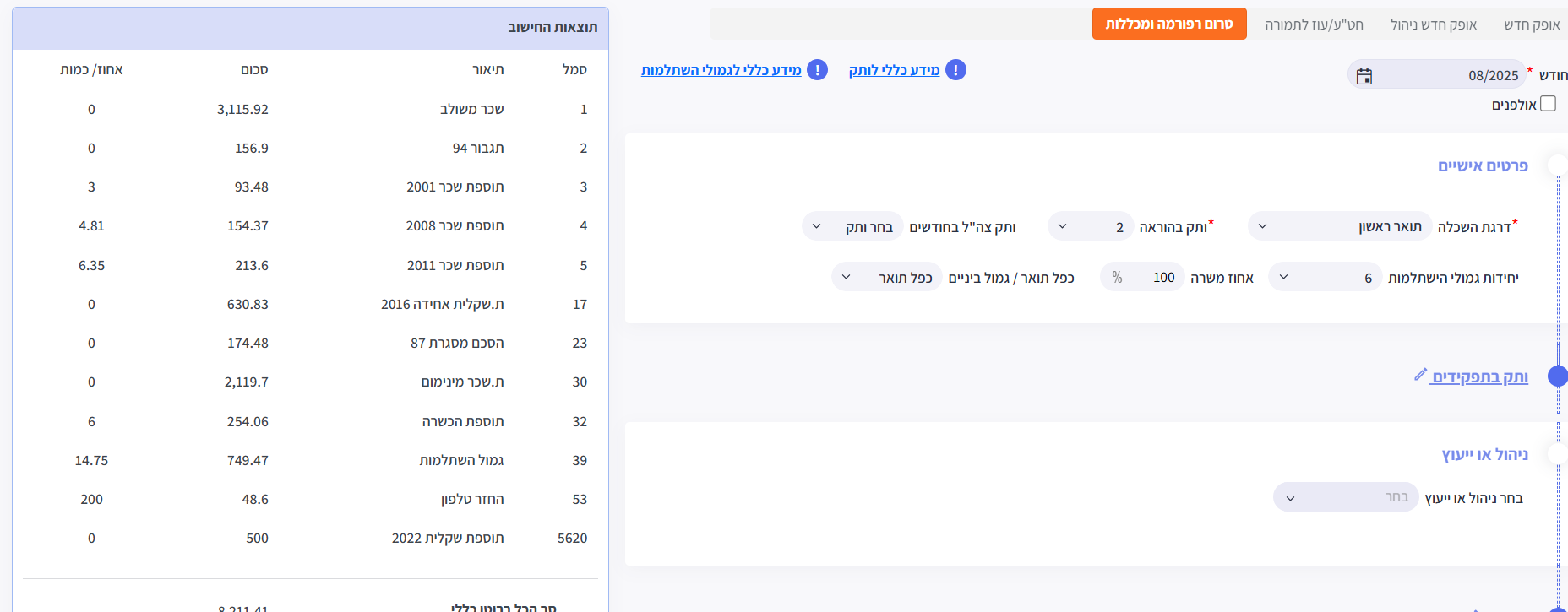Click the ותק בתפקידים link
The image size is (1568, 612).
1479,376
